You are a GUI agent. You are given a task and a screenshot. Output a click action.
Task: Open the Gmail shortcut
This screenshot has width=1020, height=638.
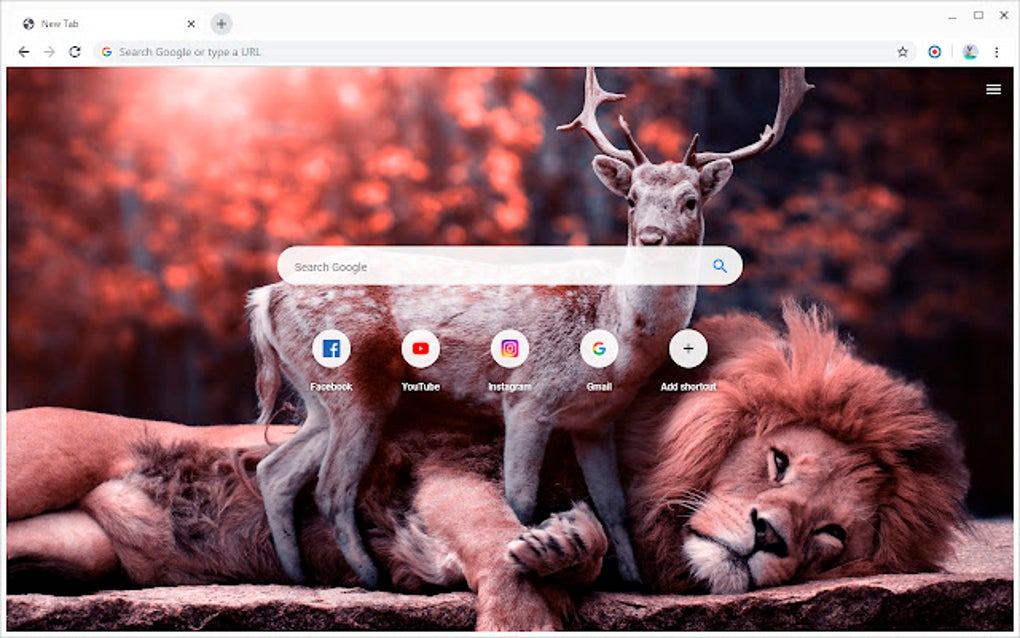(598, 348)
